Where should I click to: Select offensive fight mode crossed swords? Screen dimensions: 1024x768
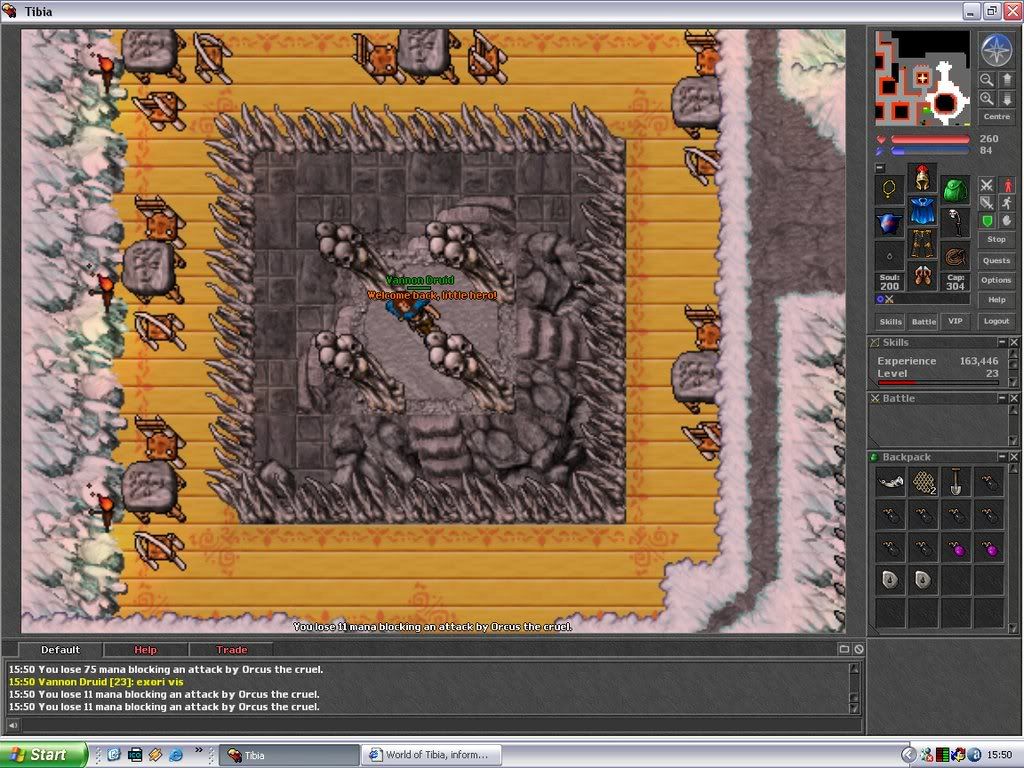[987, 185]
